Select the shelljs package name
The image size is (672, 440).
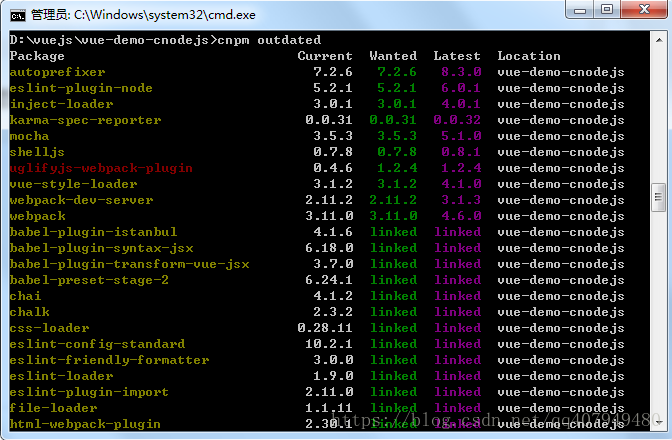(37, 152)
